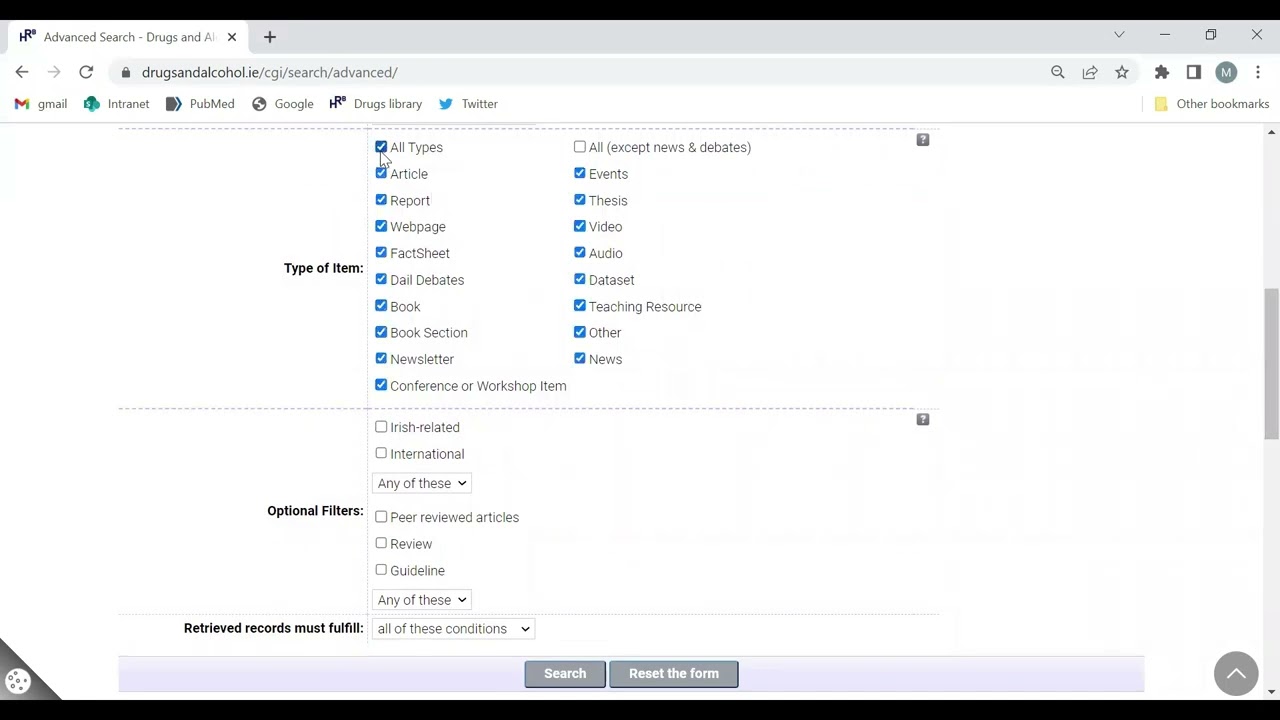Click the help icon for Optional Filters

pos(923,419)
